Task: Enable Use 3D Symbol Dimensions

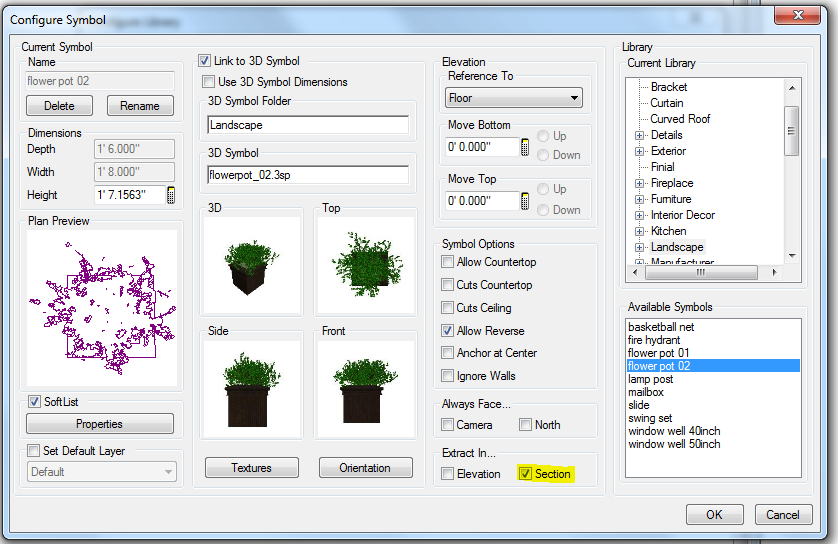Action: click(208, 82)
